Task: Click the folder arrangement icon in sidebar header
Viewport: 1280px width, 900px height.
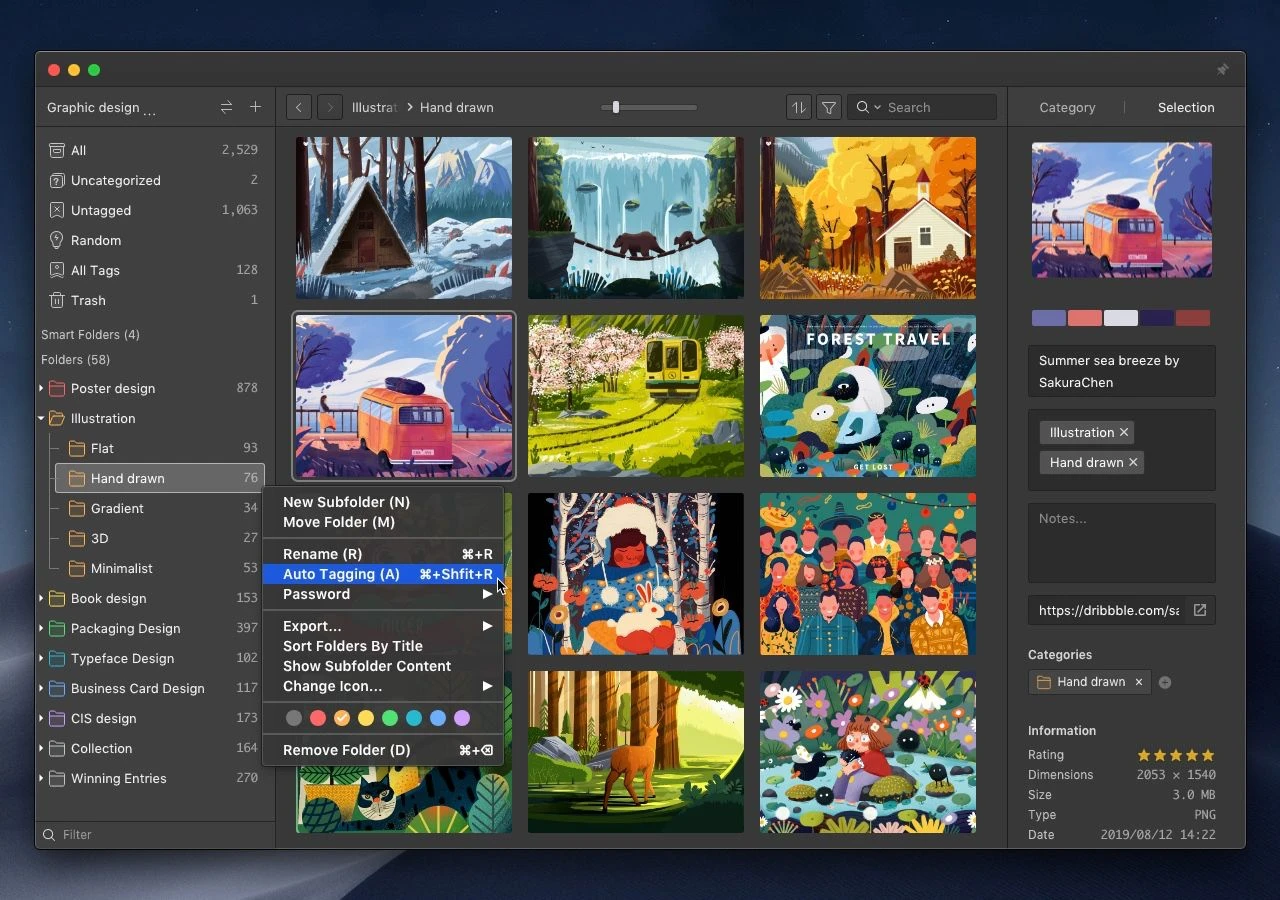Action: pos(226,106)
